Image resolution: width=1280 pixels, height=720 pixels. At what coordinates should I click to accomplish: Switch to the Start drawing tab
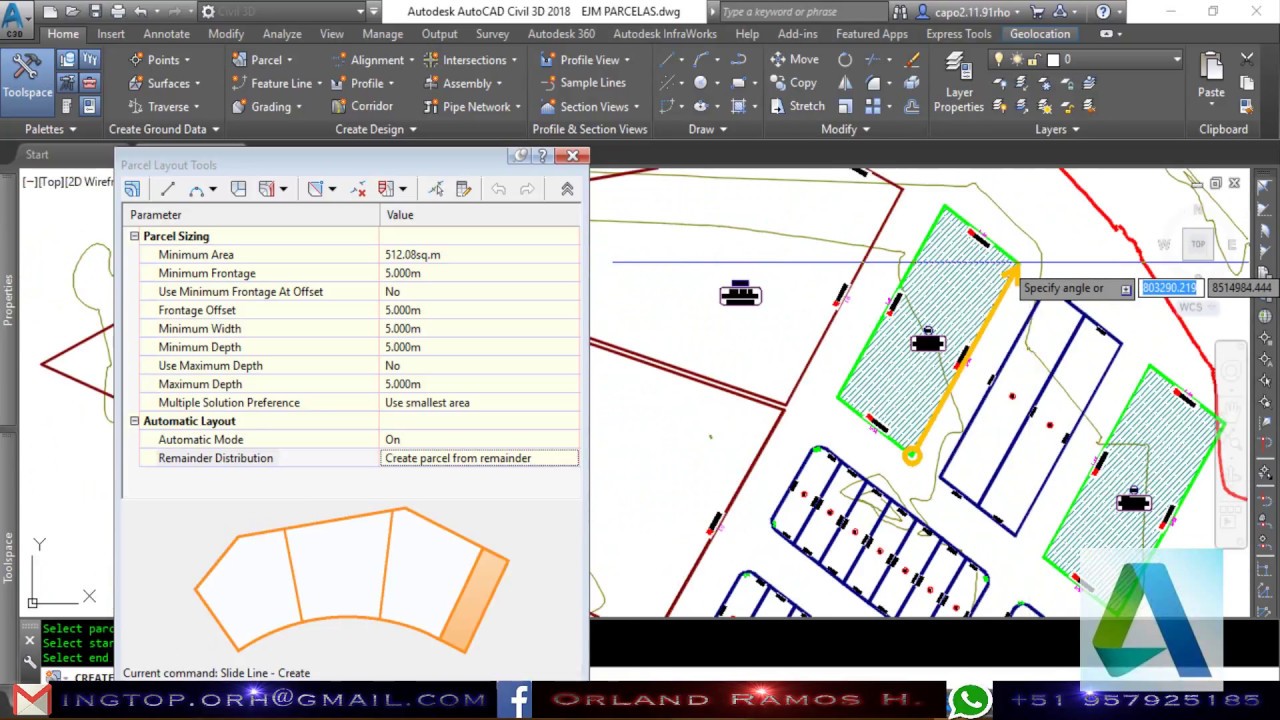pyautogui.click(x=37, y=154)
